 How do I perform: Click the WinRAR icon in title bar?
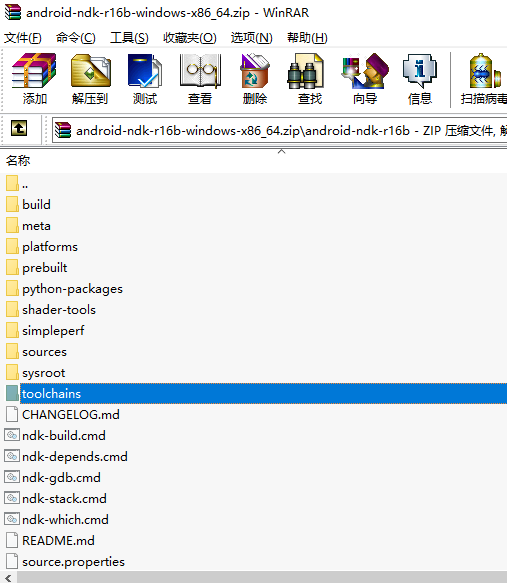[13, 12]
